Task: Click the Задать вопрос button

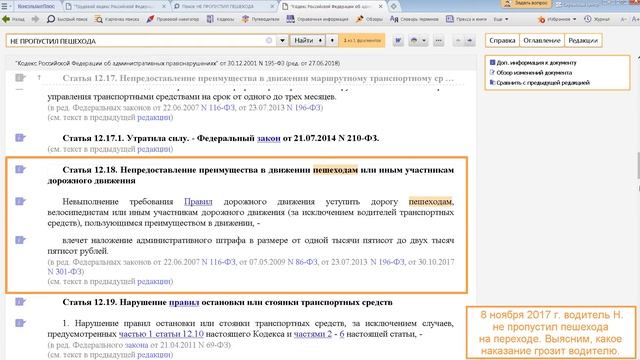Action: 527,4
